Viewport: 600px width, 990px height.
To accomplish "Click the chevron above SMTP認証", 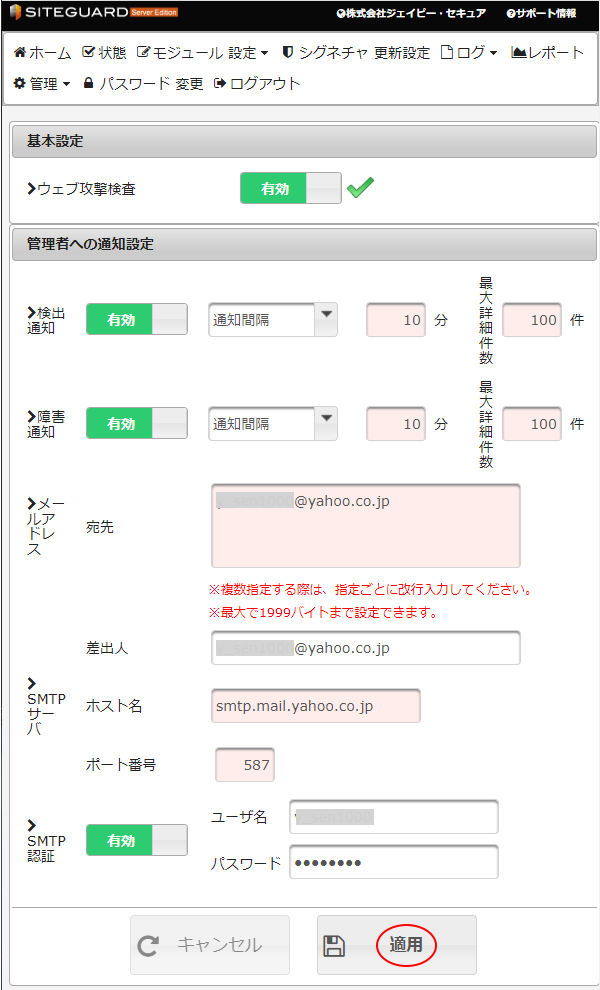I will (32, 825).
